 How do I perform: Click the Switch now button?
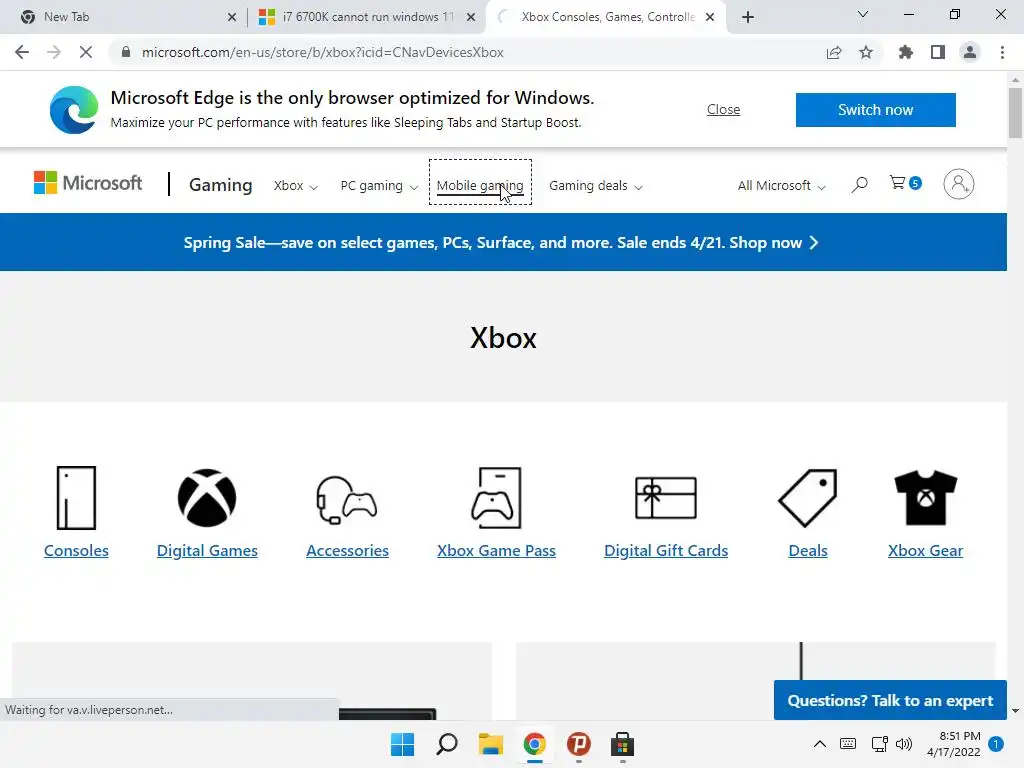(x=875, y=110)
